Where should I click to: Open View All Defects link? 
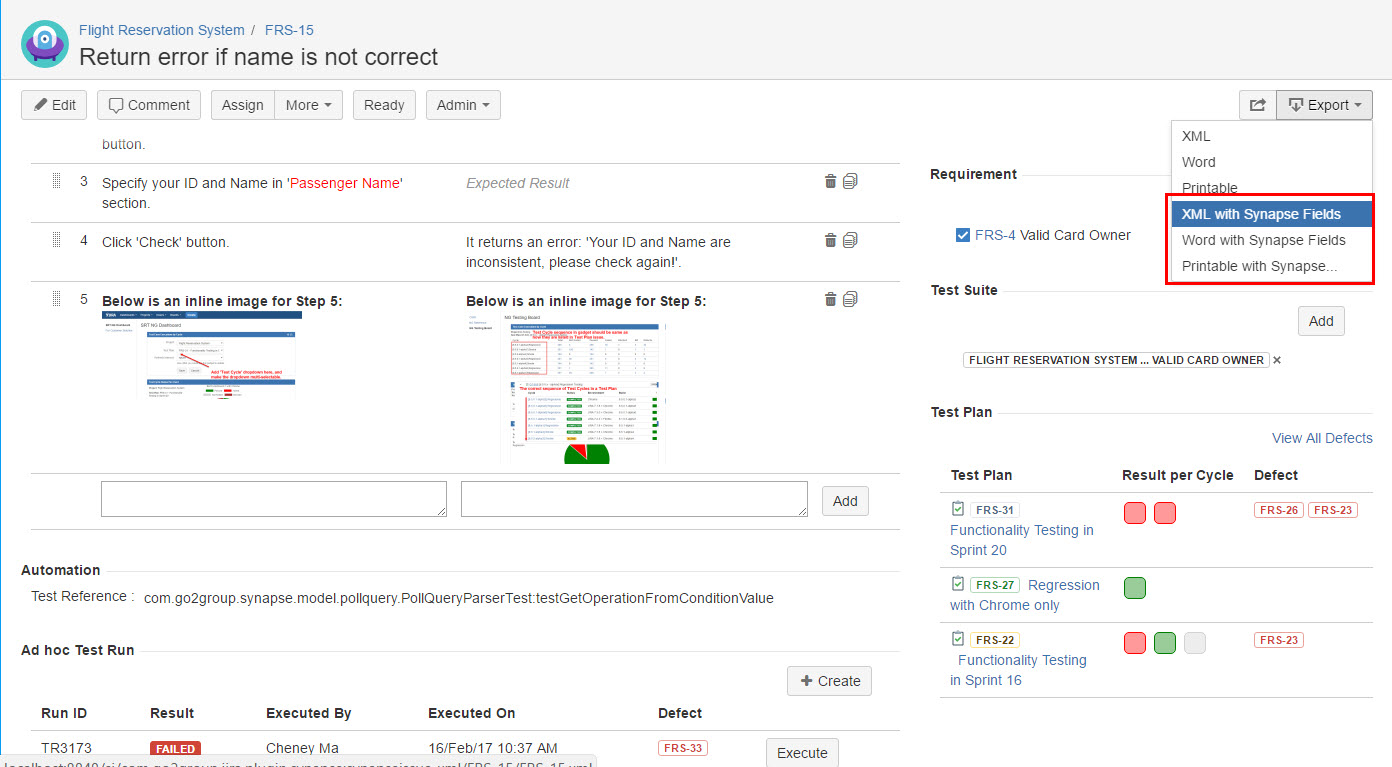tap(1322, 438)
